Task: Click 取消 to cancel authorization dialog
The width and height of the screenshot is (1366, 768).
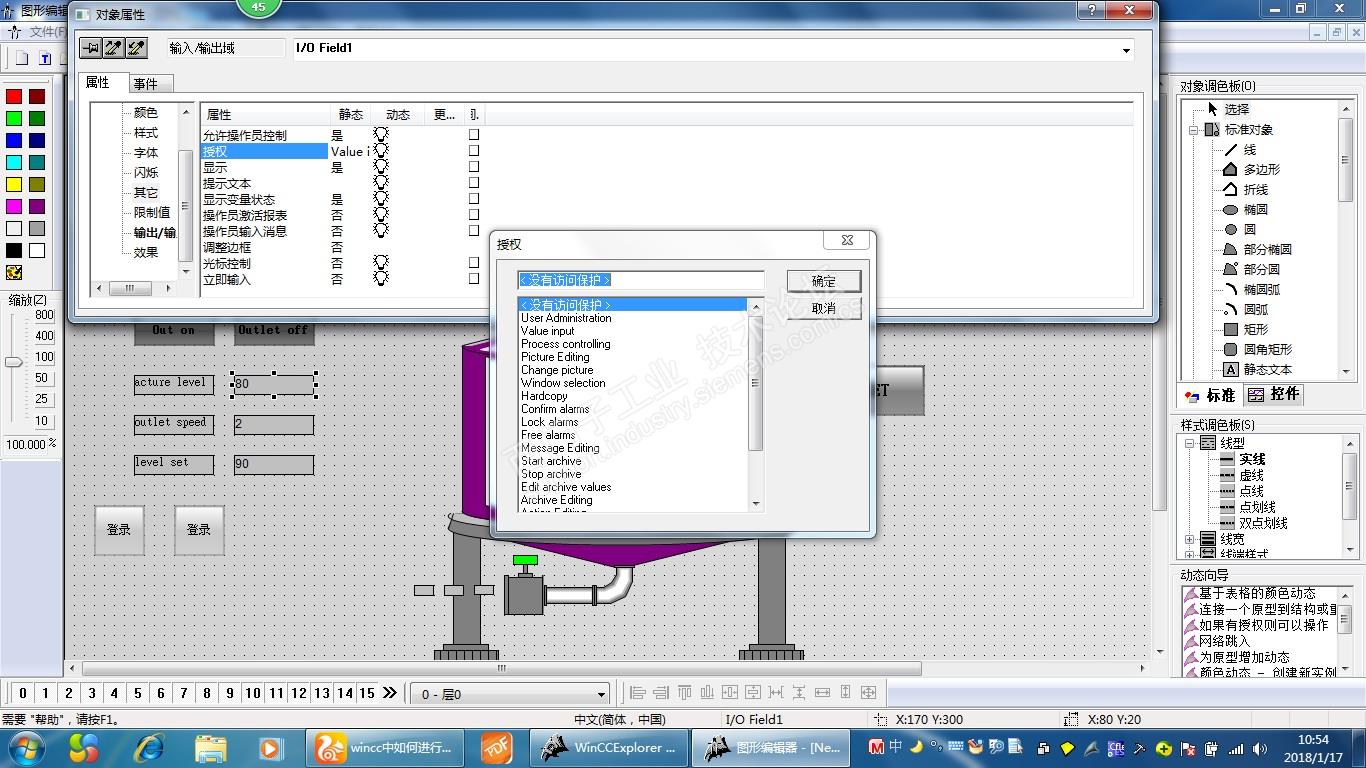Action: pos(824,308)
